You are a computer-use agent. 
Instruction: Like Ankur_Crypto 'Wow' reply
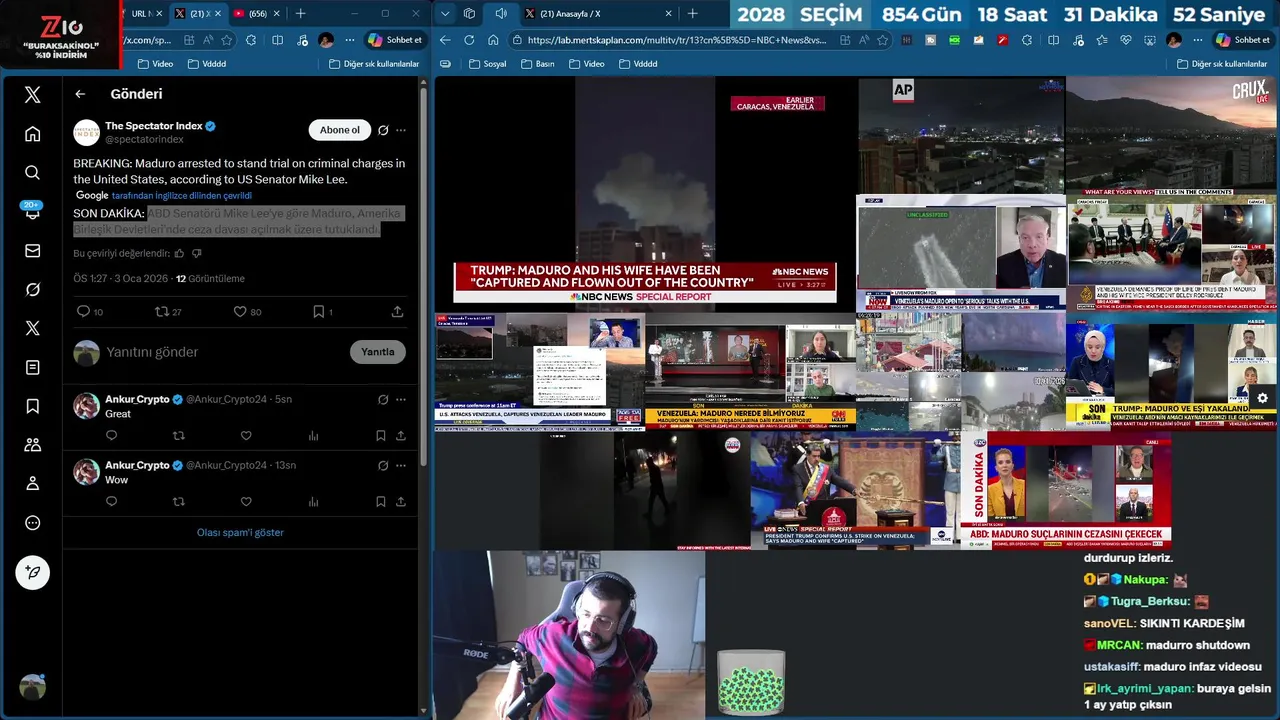246,502
